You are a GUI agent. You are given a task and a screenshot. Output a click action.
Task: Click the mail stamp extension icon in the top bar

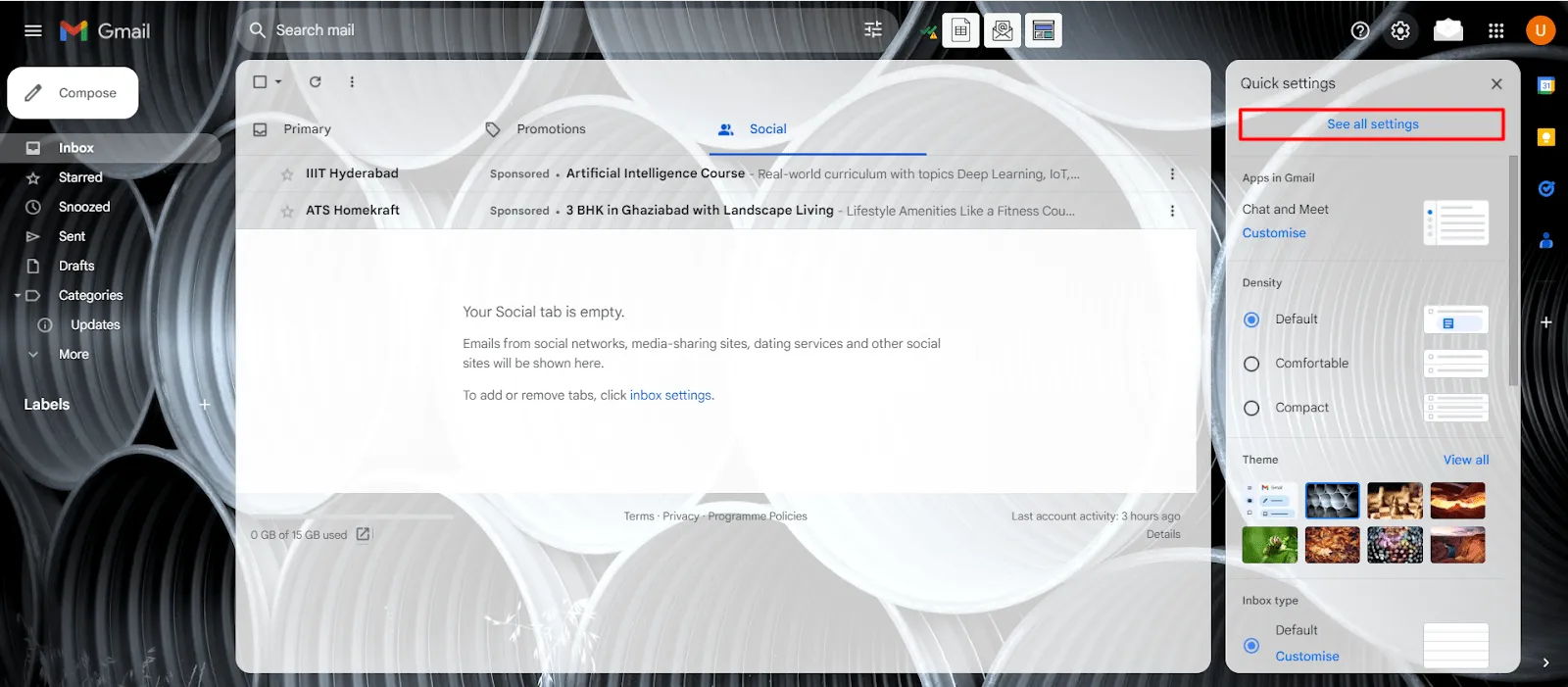point(1002,30)
